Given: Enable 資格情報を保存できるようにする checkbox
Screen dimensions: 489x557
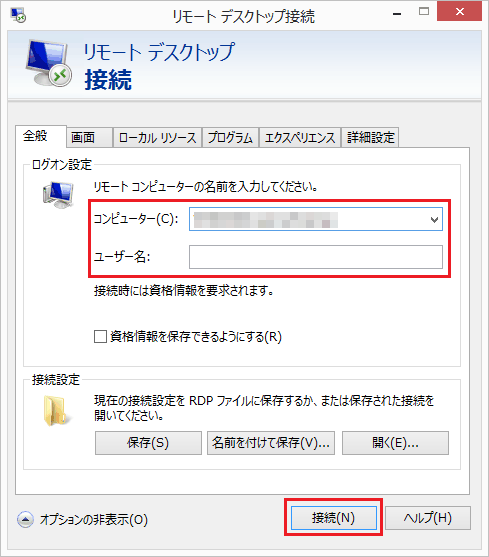Looking at the screenshot, I should (x=100, y=336).
